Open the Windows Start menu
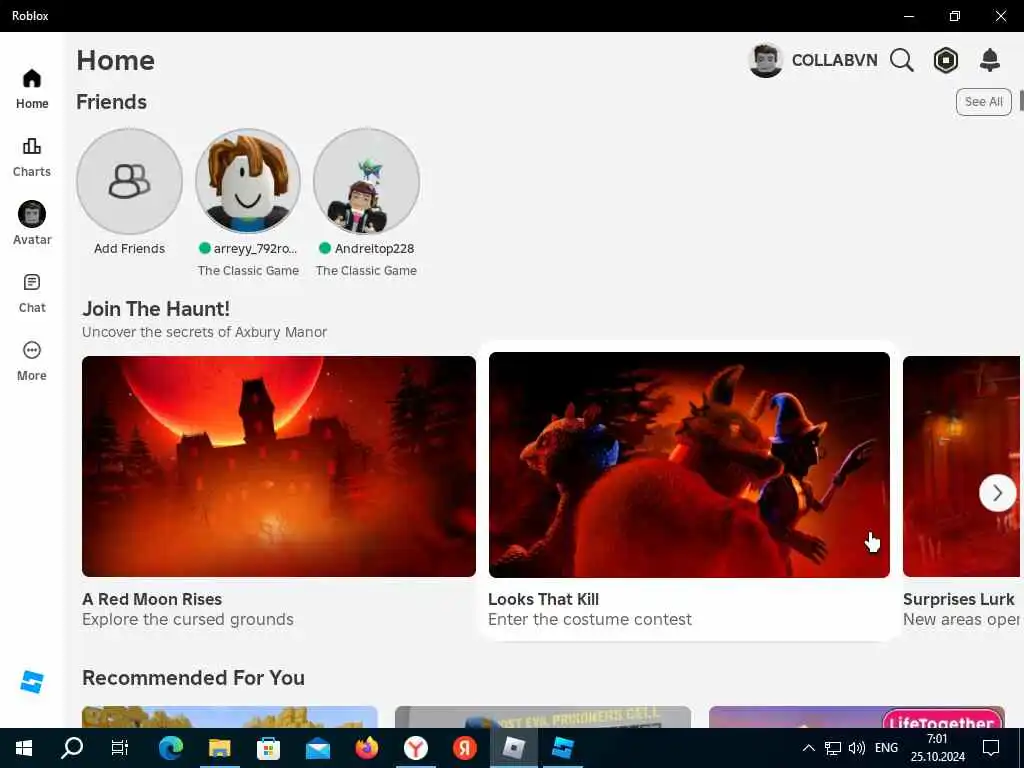This screenshot has width=1024, height=768. point(24,748)
